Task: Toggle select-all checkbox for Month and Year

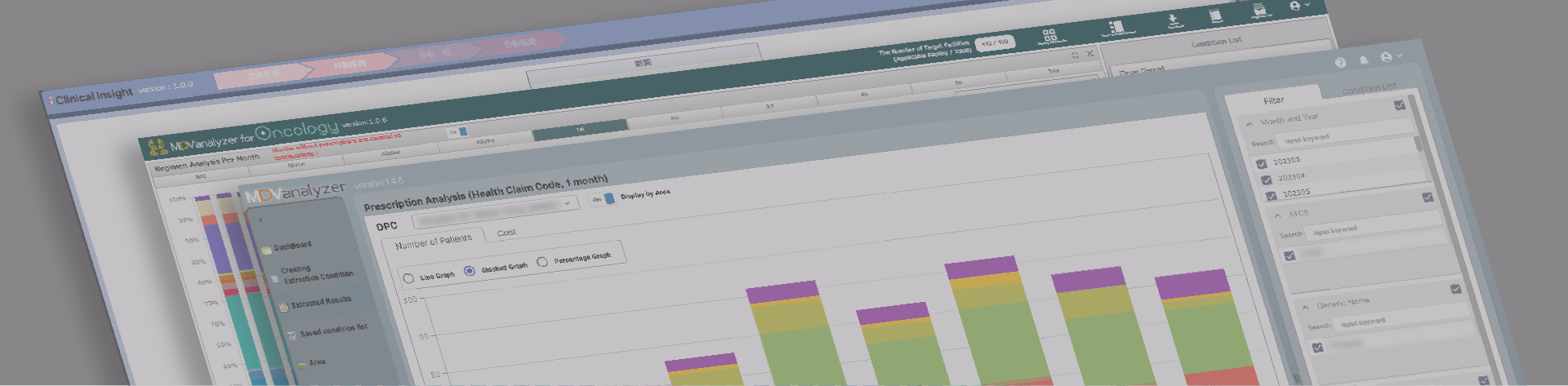Action: [1400, 105]
